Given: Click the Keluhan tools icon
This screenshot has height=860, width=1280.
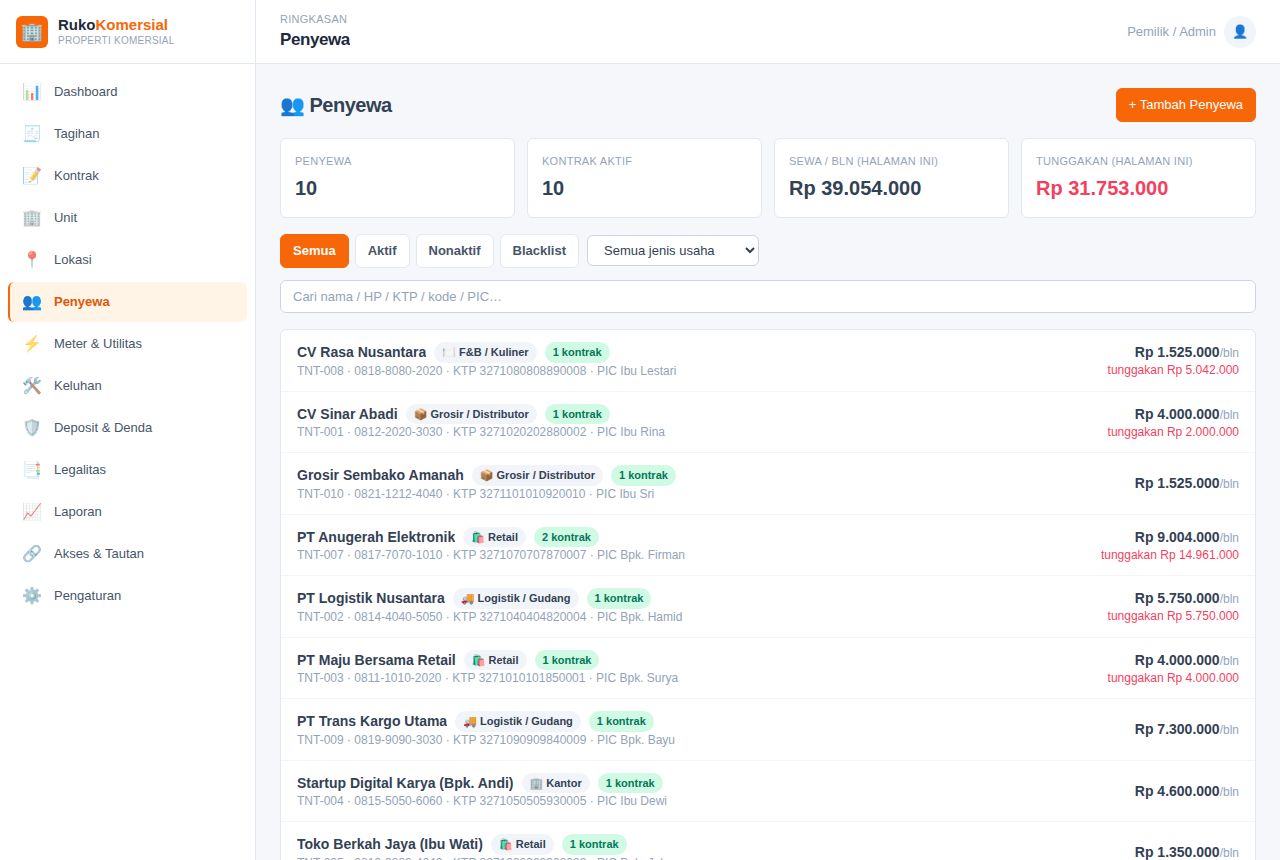Looking at the screenshot, I should click(32, 386).
